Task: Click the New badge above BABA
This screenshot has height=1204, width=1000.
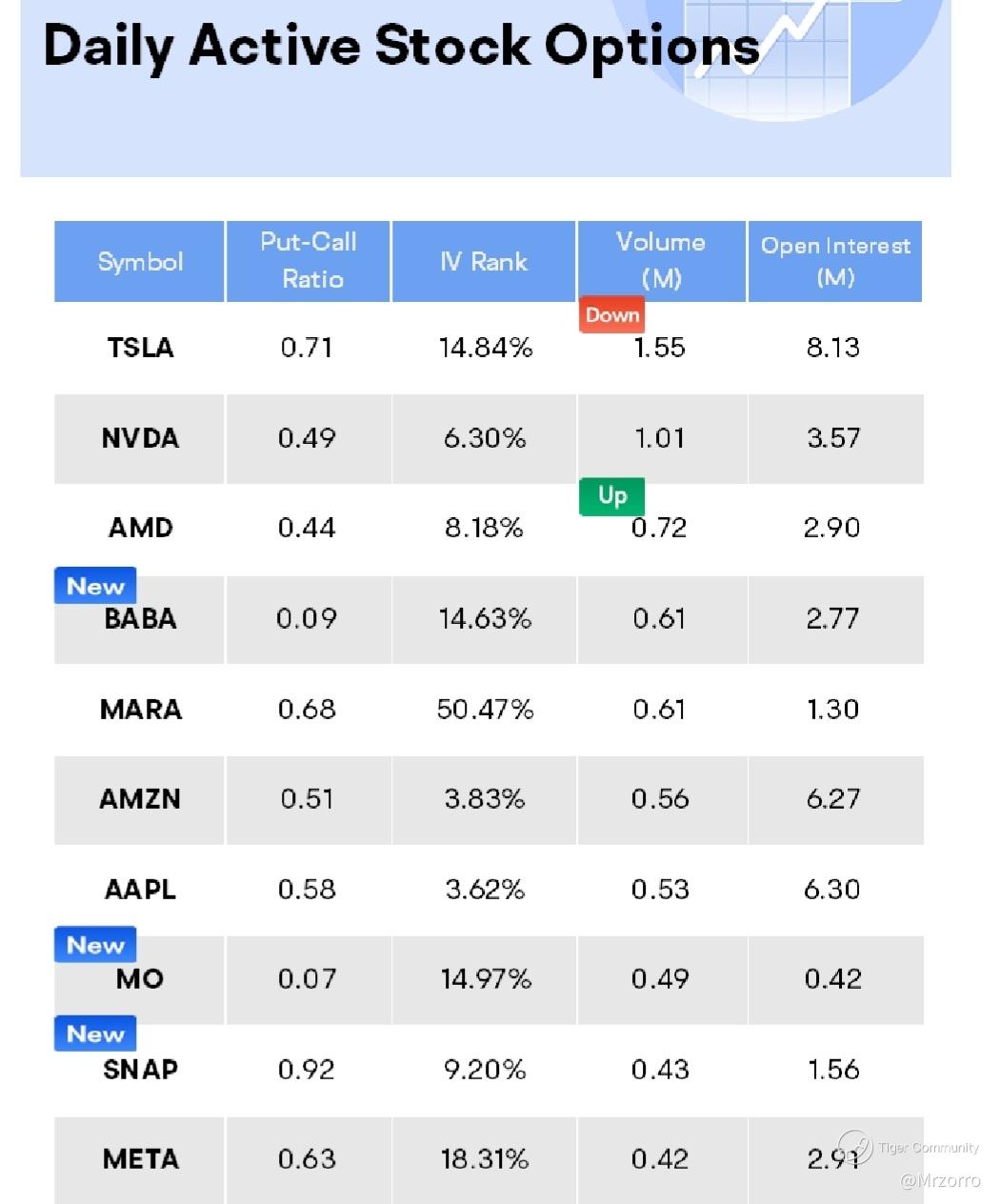Action: (x=95, y=586)
